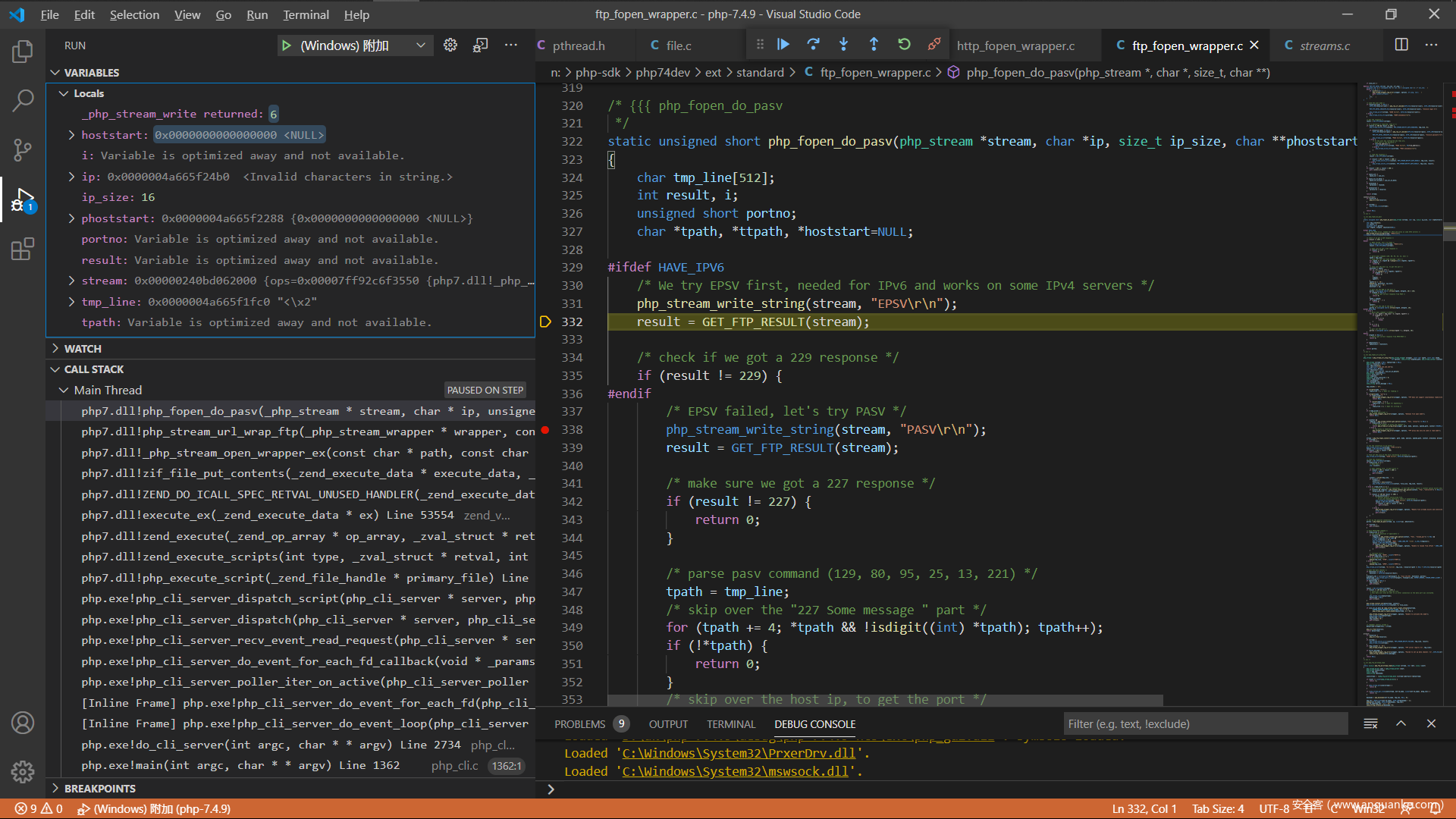Click the Step Over debug icon
This screenshot has width=1456, height=819.
813,45
